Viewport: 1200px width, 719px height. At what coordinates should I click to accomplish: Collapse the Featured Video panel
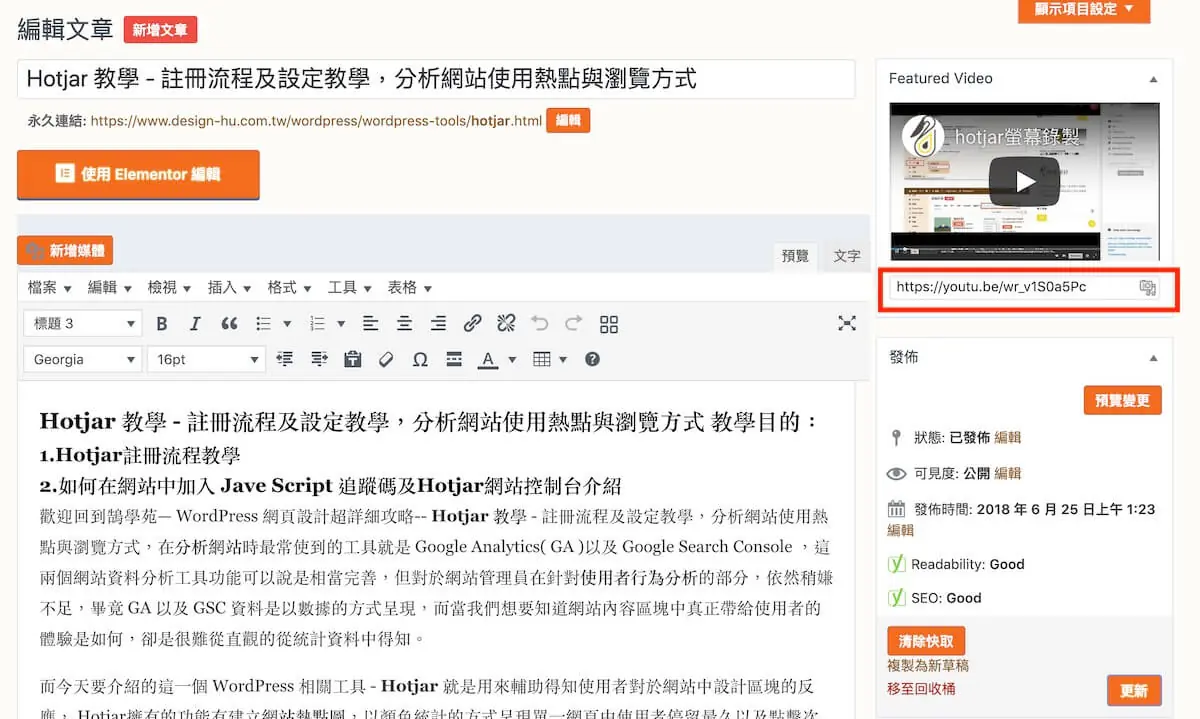click(x=1153, y=79)
